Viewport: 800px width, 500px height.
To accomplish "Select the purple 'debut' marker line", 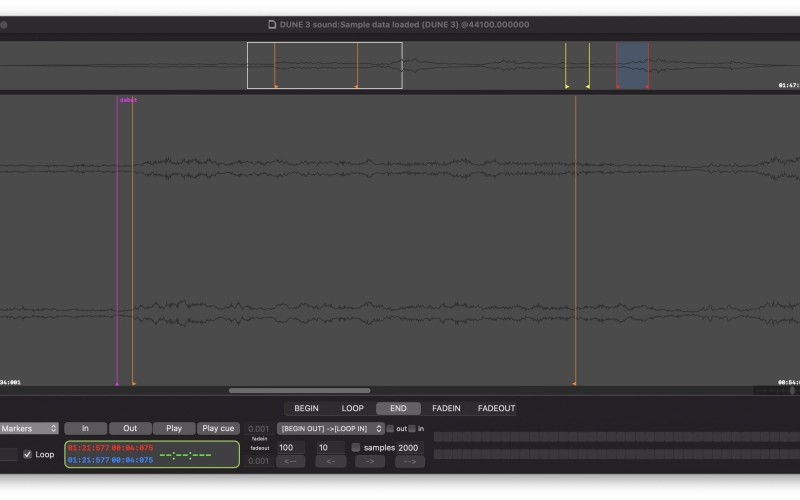I will 117,240.
